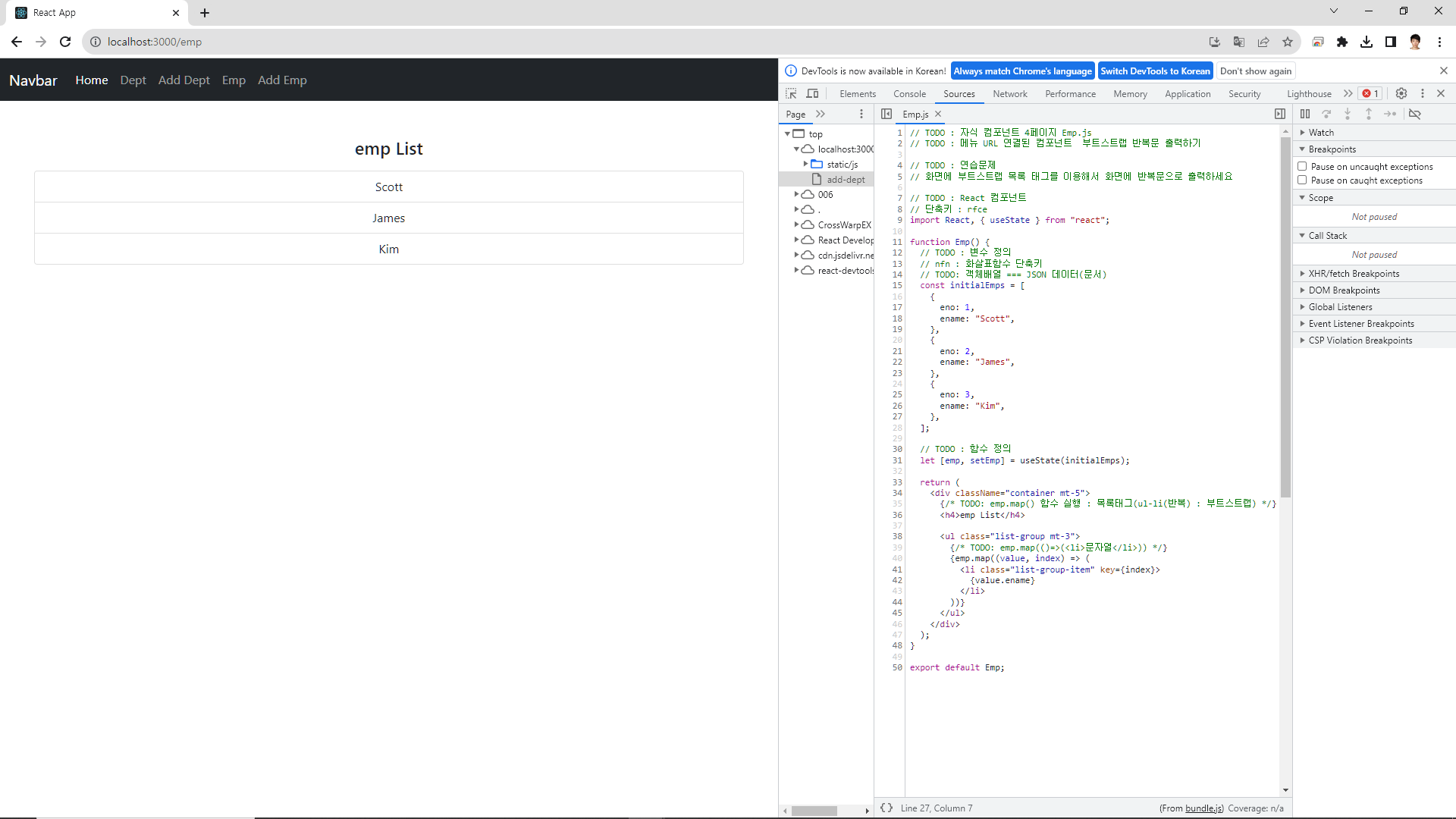Viewport: 1456px width, 819px height.
Task: Toggle the device toolbar icon
Action: (x=812, y=93)
